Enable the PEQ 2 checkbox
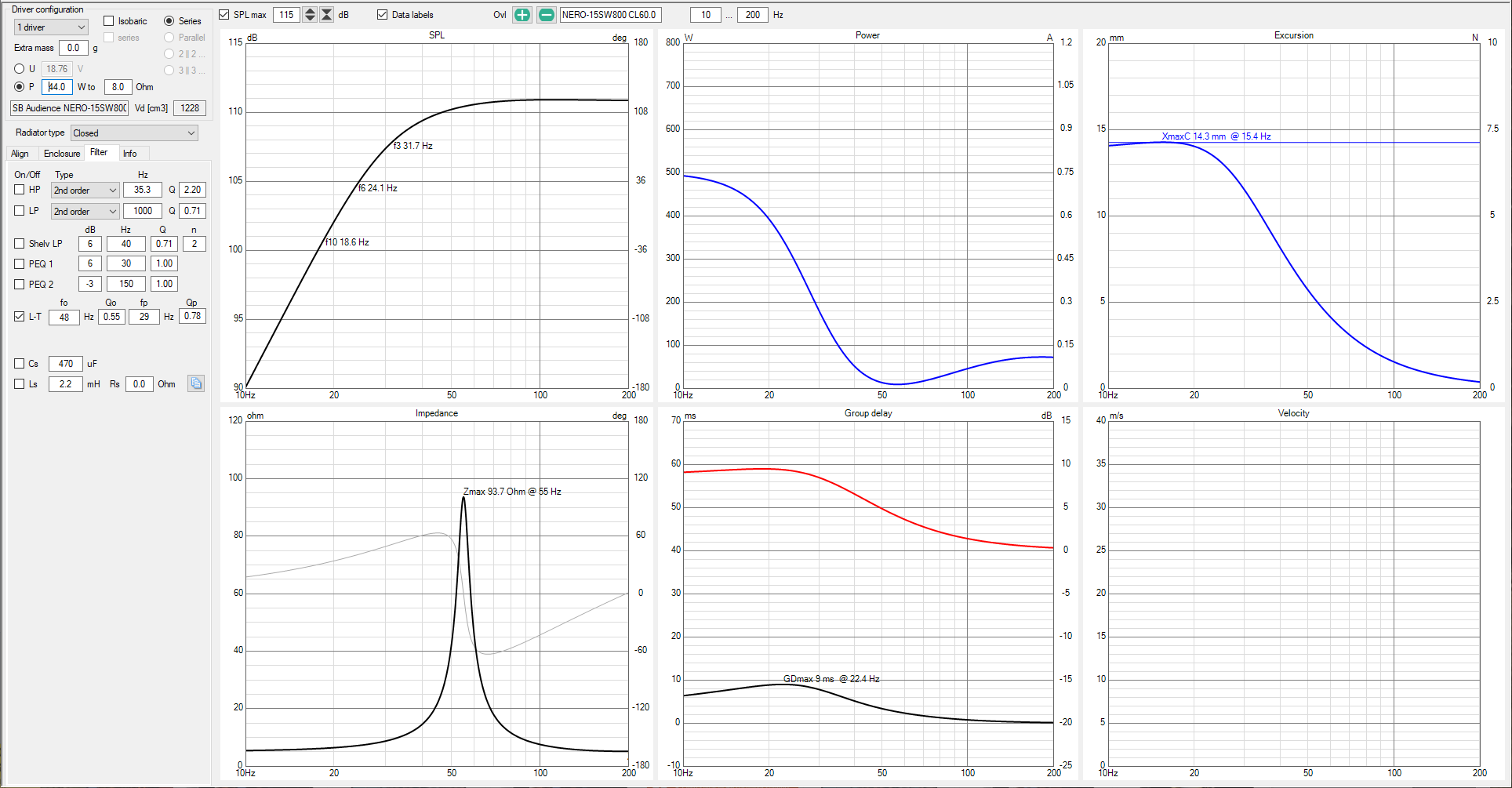The image size is (1512, 788). coord(20,285)
